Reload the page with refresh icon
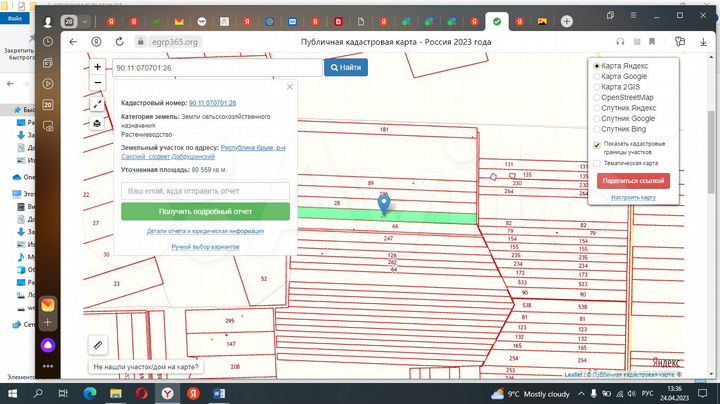 (119, 42)
